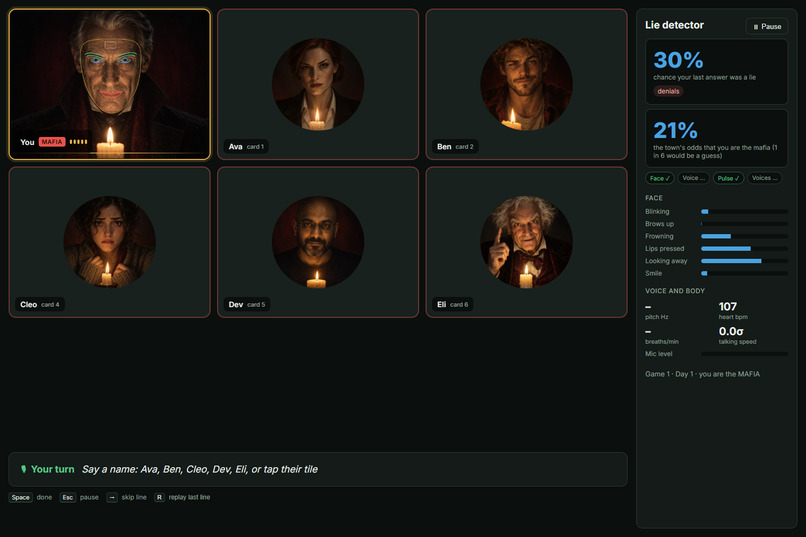Image resolution: width=806 pixels, height=537 pixels.
Task: Pause the lie detector
Action: [766, 26]
